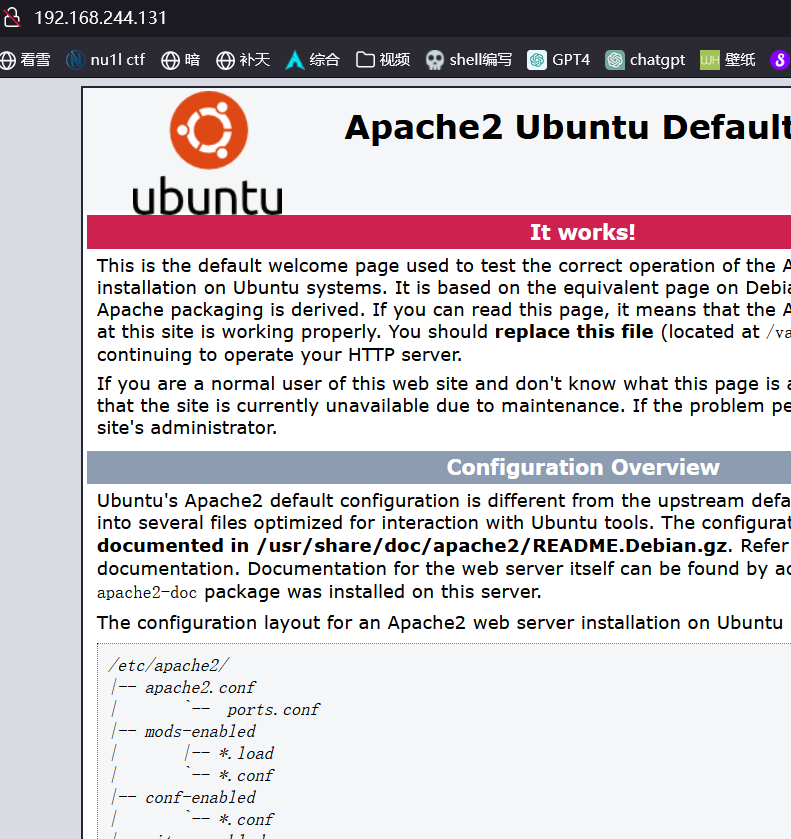The image size is (791, 839).
Task: Open the shell编写 skull bookmark
Action: pos(468,60)
